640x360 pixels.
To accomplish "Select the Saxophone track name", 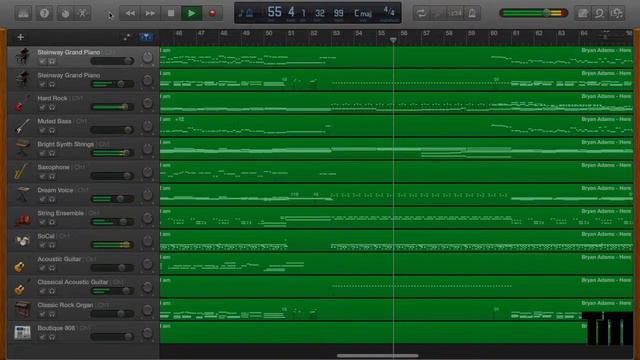I will point(53,167).
